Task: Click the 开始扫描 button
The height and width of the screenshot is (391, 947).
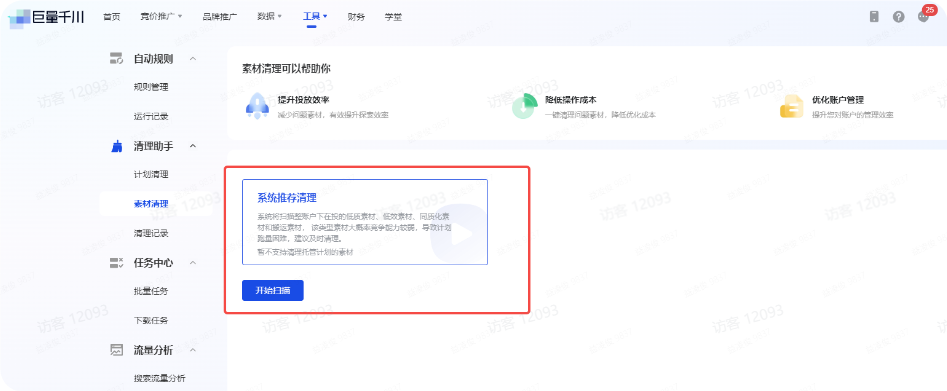Action: coord(272,291)
